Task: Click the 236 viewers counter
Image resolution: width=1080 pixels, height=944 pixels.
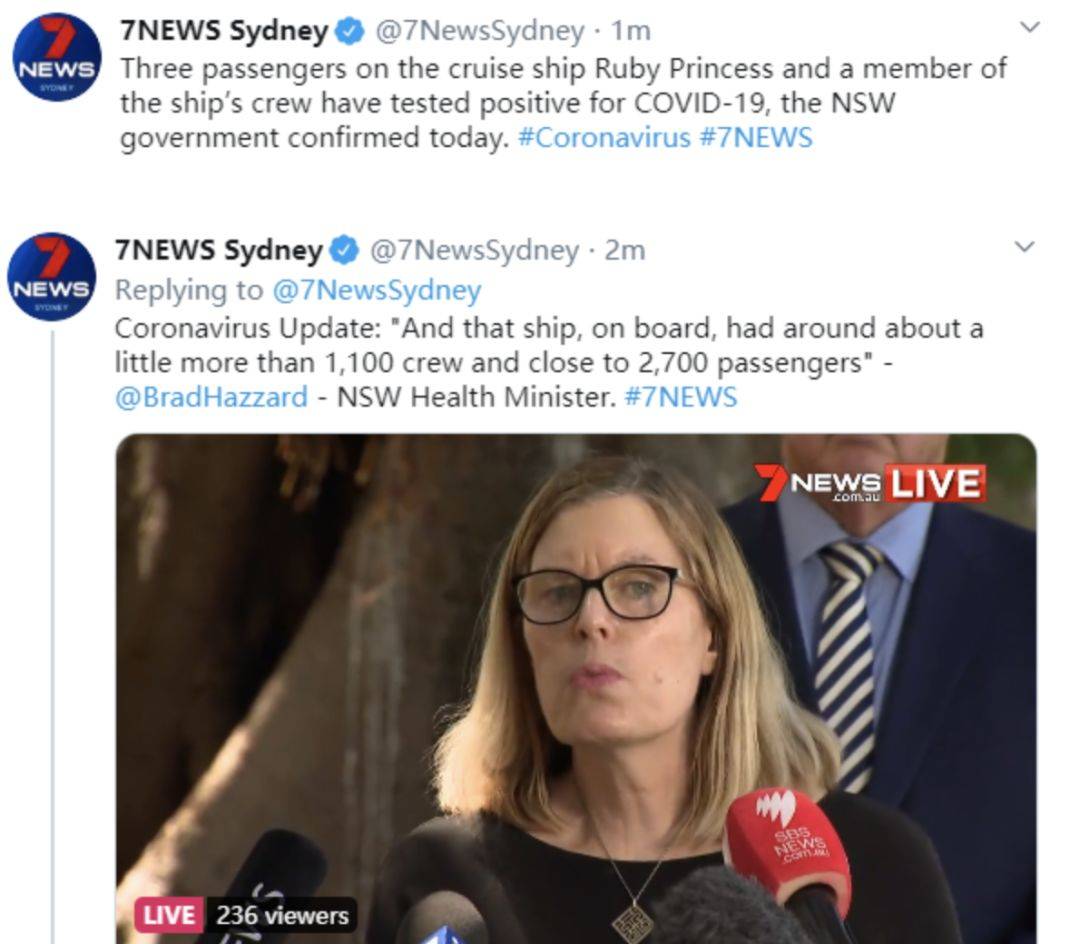Action: [282, 915]
